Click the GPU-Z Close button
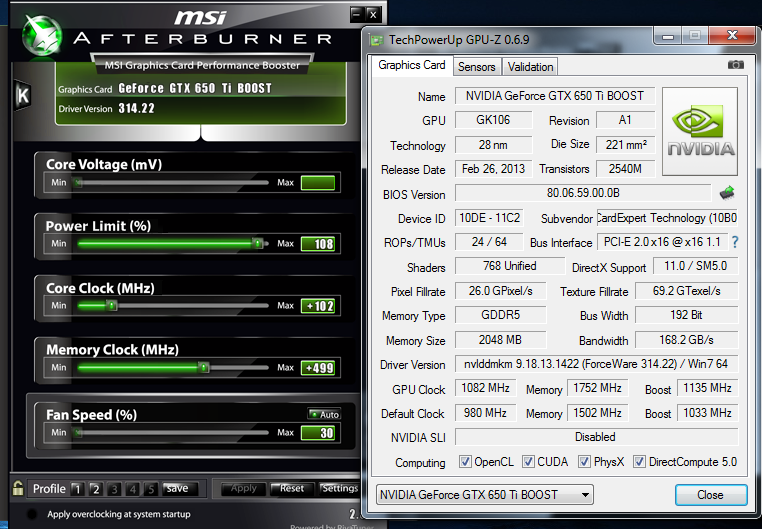 click(x=710, y=495)
